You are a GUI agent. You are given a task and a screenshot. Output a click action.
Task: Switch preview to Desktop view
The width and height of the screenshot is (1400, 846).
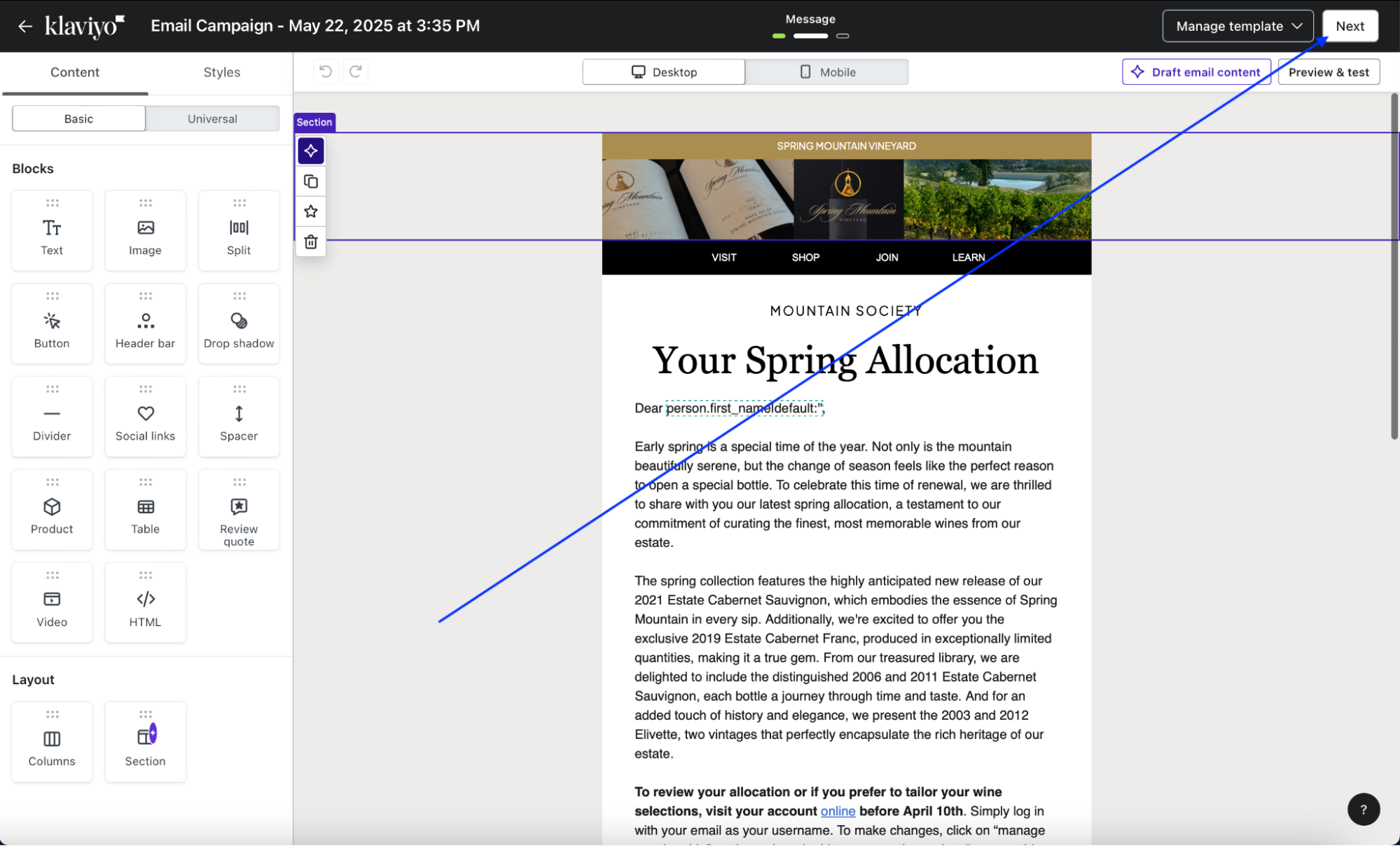coord(663,72)
